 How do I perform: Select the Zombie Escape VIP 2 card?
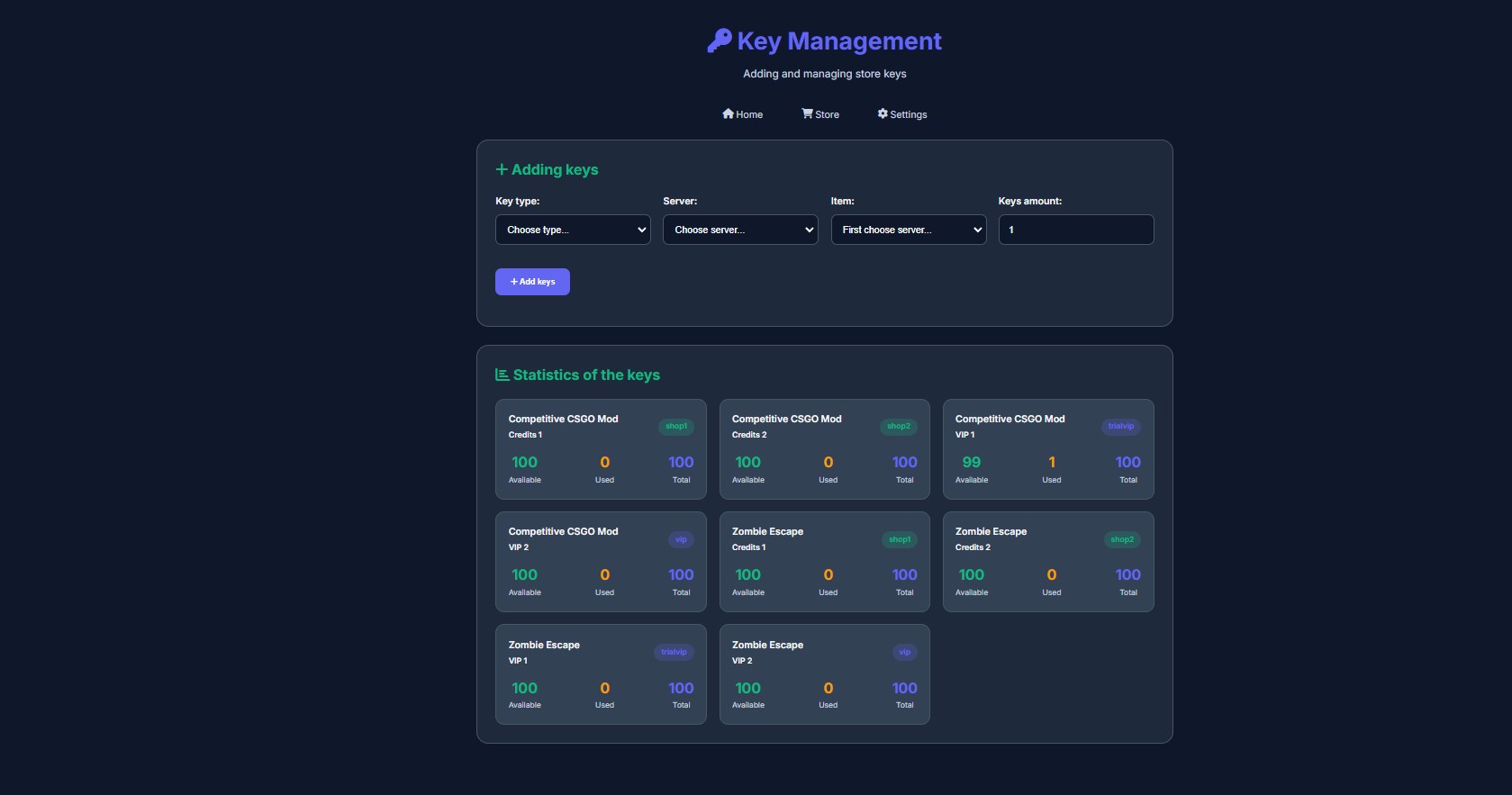pos(824,674)
